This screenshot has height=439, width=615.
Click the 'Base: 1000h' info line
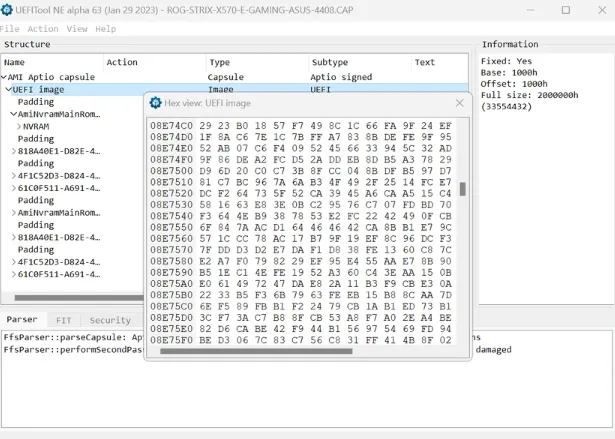click(509, 73)
